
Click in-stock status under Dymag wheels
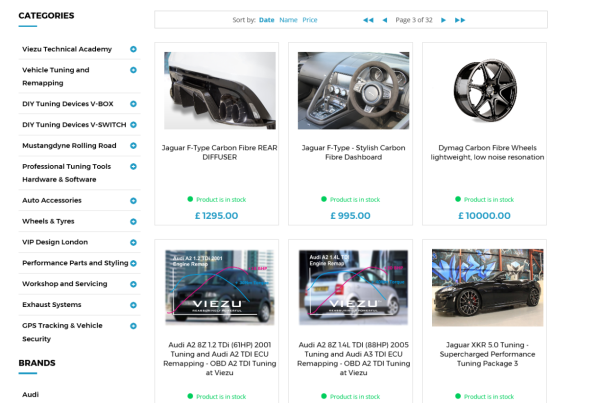pyautogui.click(x=484, y=199)
